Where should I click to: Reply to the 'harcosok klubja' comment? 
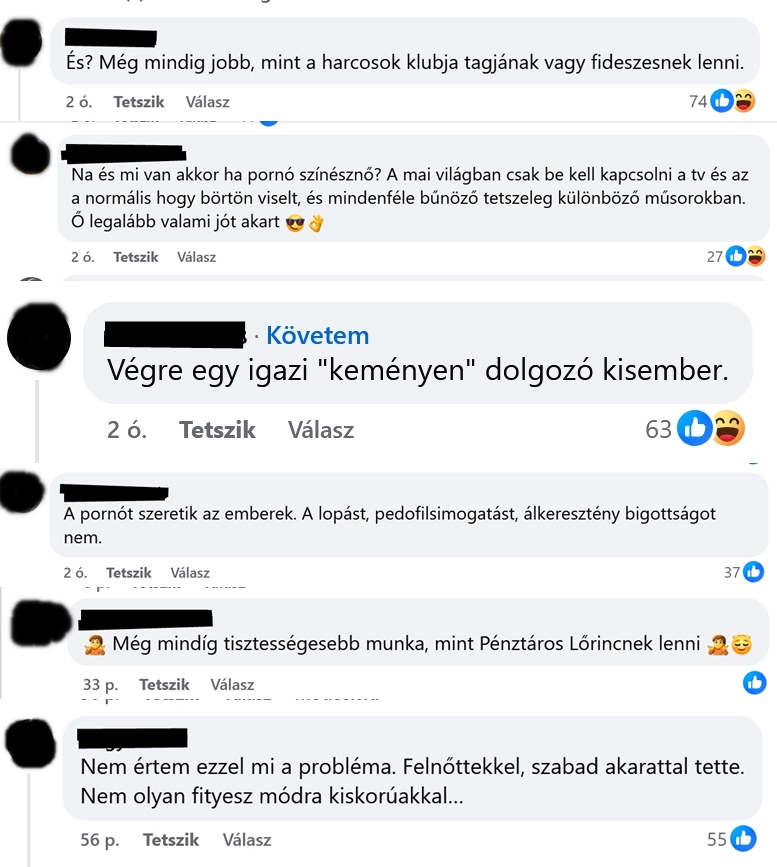pyautogui.click(x=207, y=102)
